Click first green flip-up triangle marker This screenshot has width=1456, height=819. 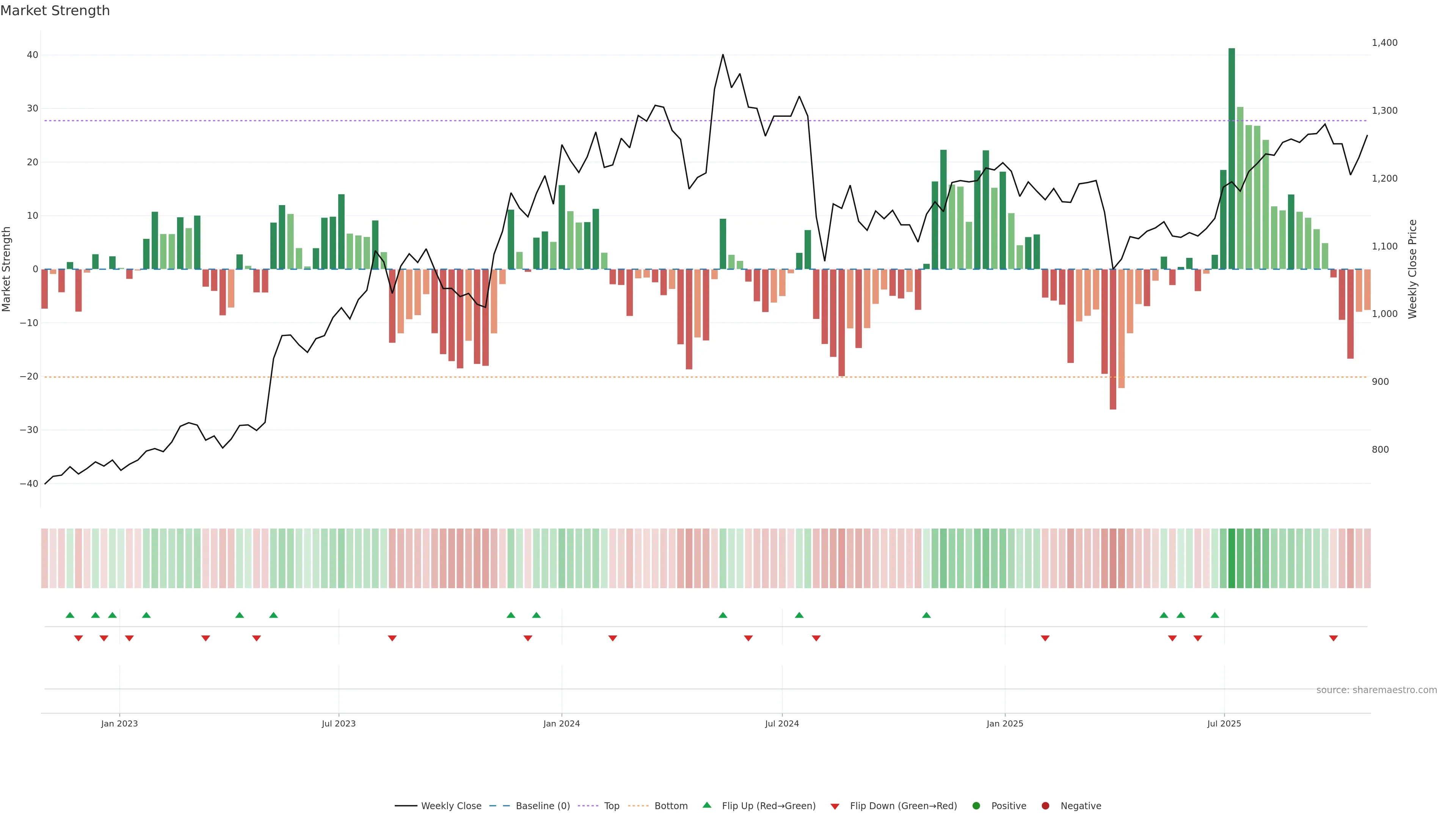pyautogui.click(x=70, y=615)
